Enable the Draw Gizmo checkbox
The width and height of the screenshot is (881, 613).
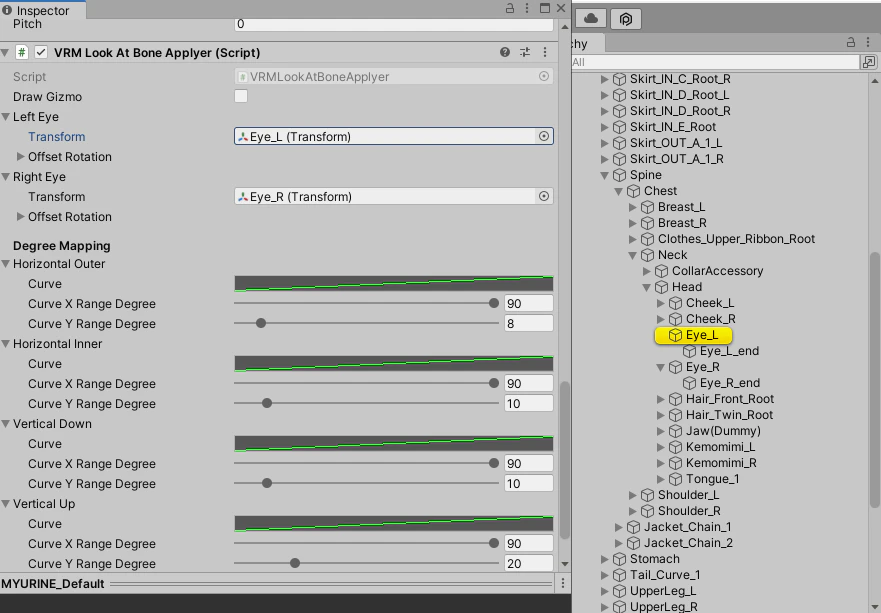[241, 97]
